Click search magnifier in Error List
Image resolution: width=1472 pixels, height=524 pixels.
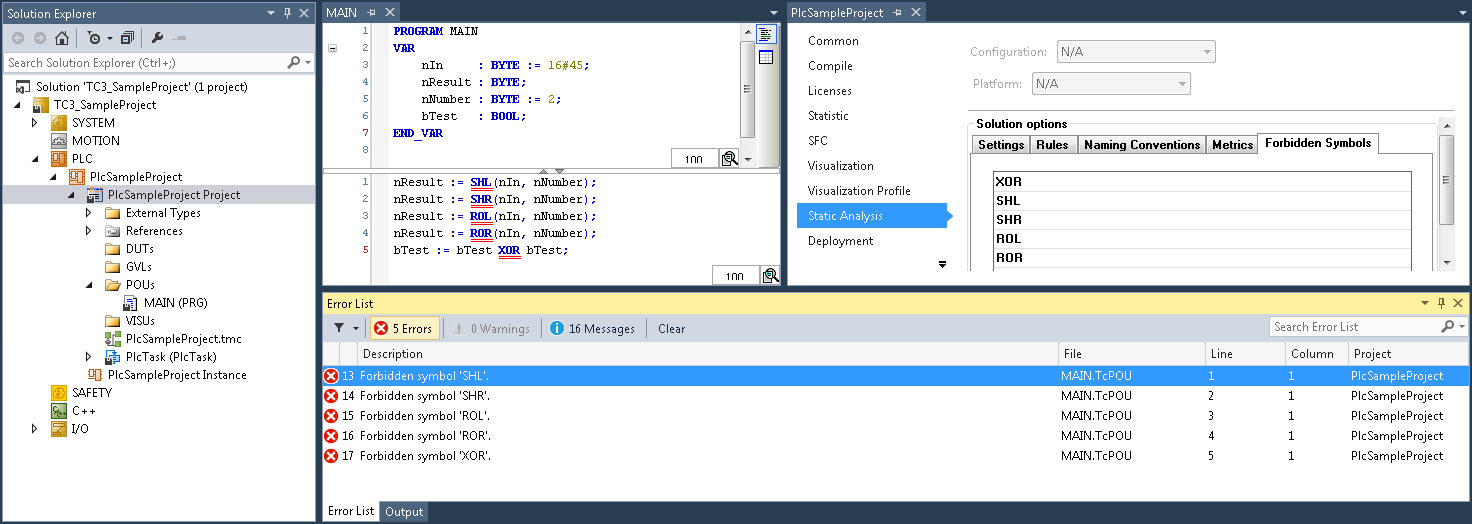[x=1447, y=327]
